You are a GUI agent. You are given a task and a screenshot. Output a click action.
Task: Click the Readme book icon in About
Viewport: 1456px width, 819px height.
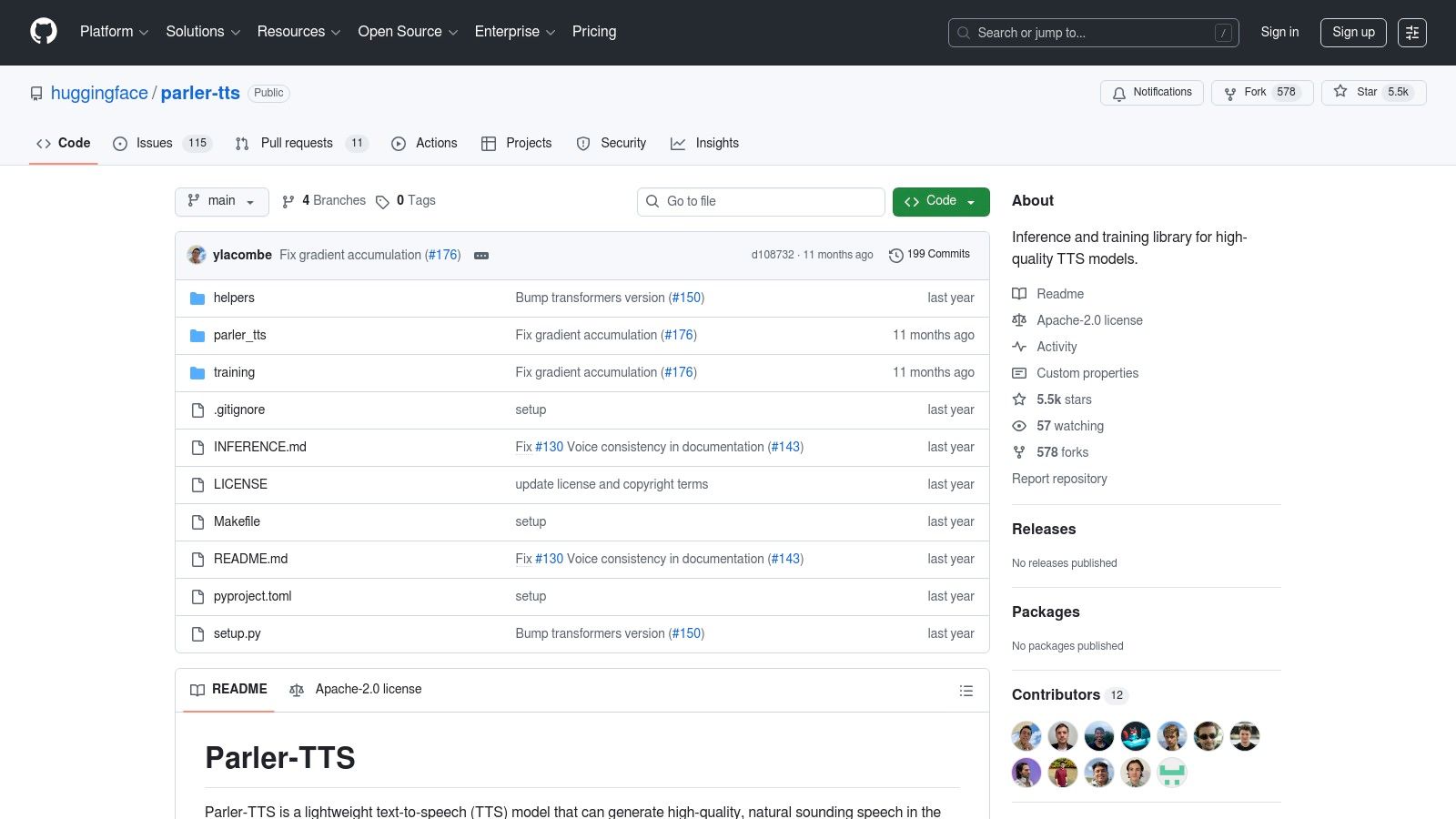[x=1019, y=293]
